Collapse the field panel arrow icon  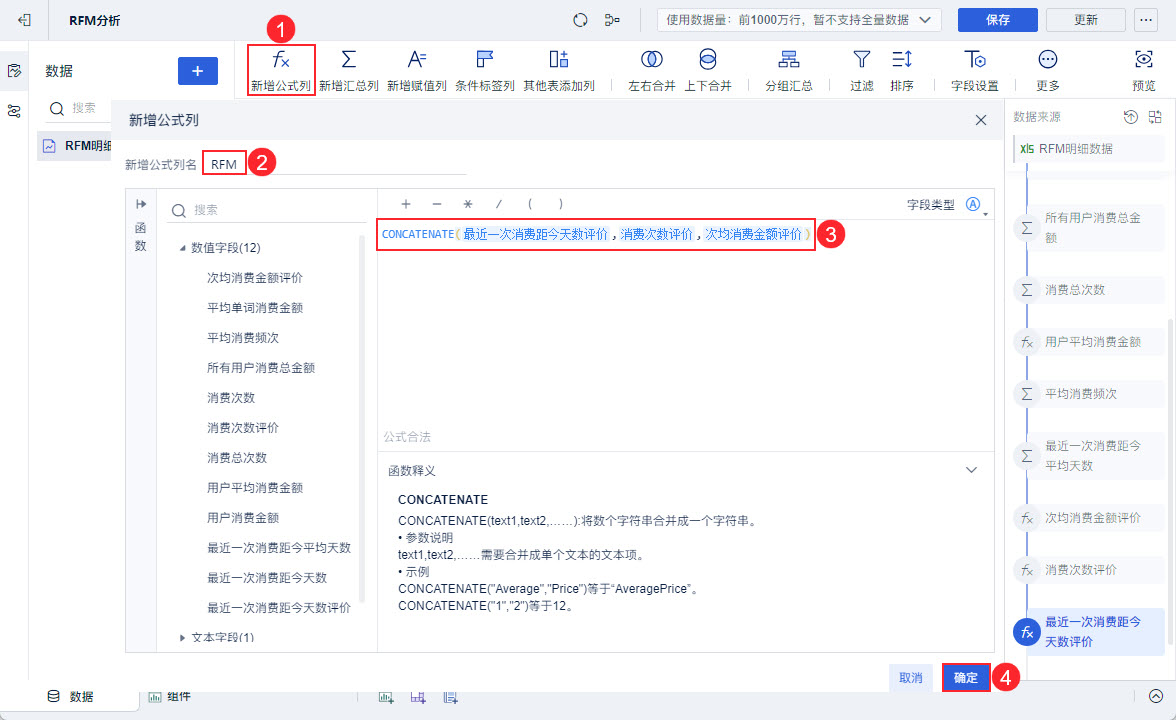[141, 204]
